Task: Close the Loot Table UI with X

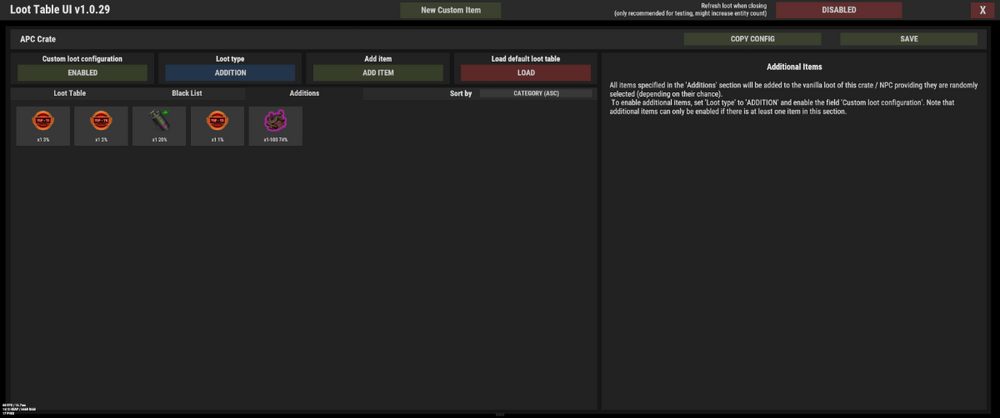Action: pyautogui.click(x=982, y=10)
